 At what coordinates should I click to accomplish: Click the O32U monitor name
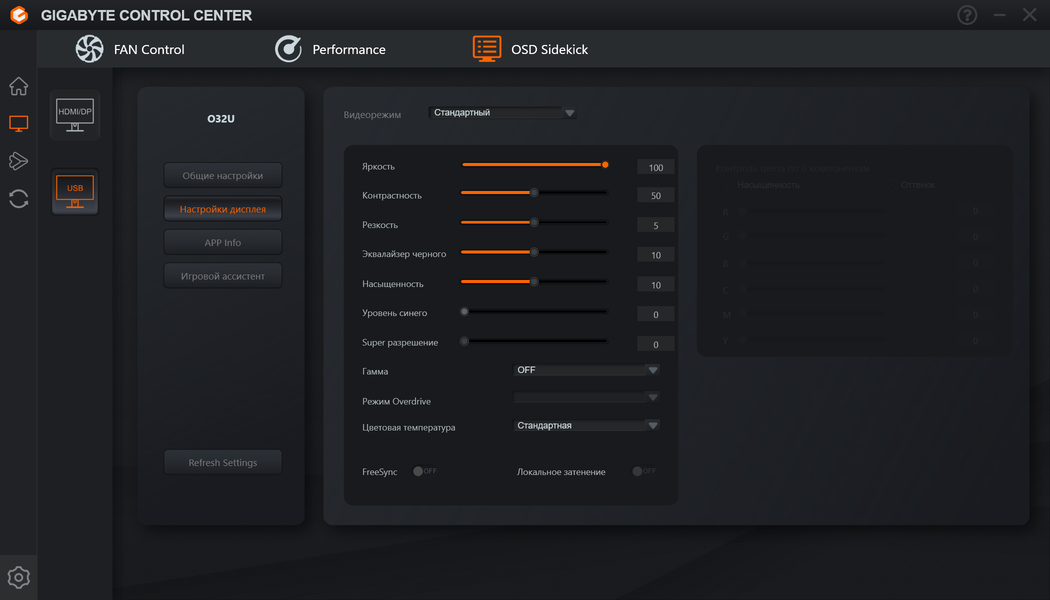point(221,119)
